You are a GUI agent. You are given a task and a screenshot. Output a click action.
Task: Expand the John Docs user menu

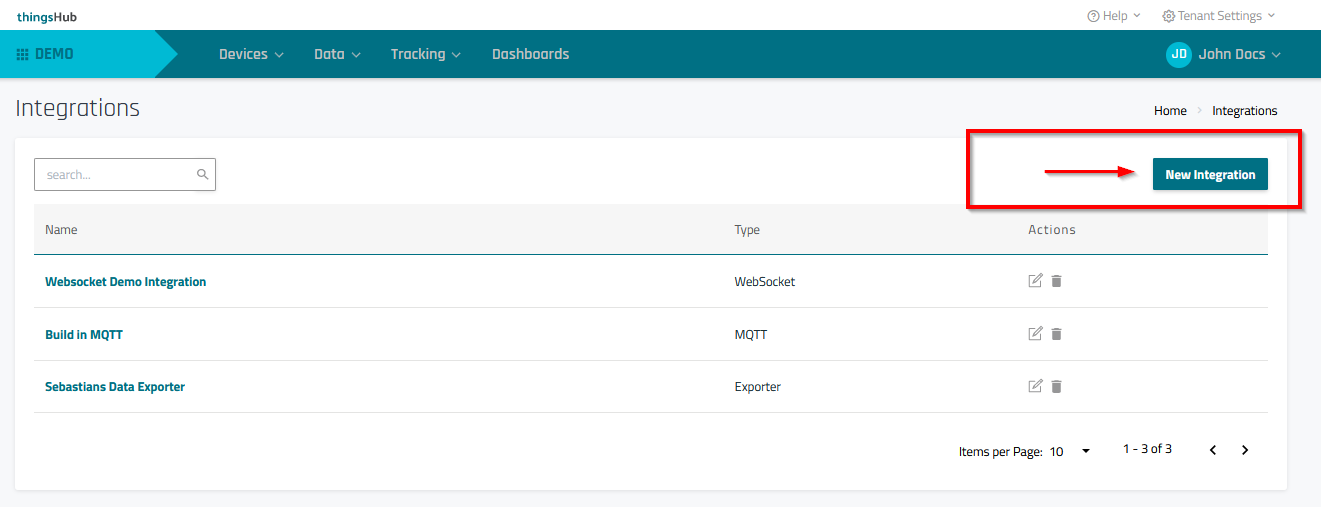tap(1224, 54)
